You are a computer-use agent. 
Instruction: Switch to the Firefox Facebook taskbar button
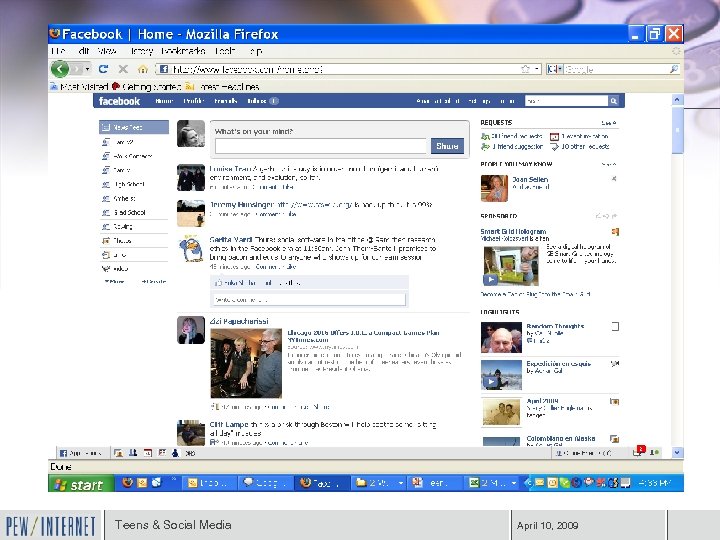pyautogui.click(x=322, y=483)
